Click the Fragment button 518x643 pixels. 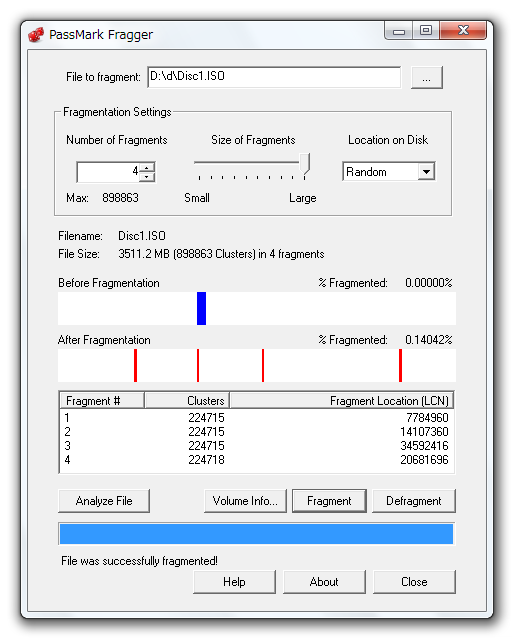(329, 501)
